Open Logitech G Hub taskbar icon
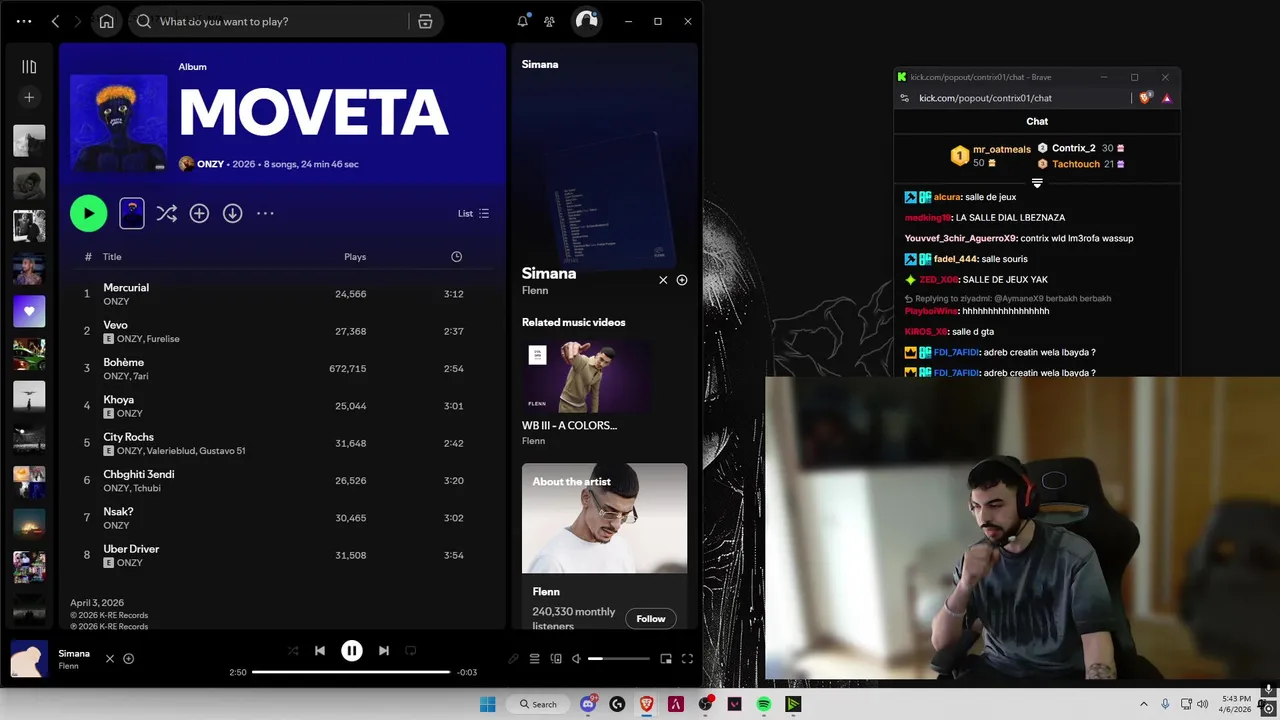 617,704
